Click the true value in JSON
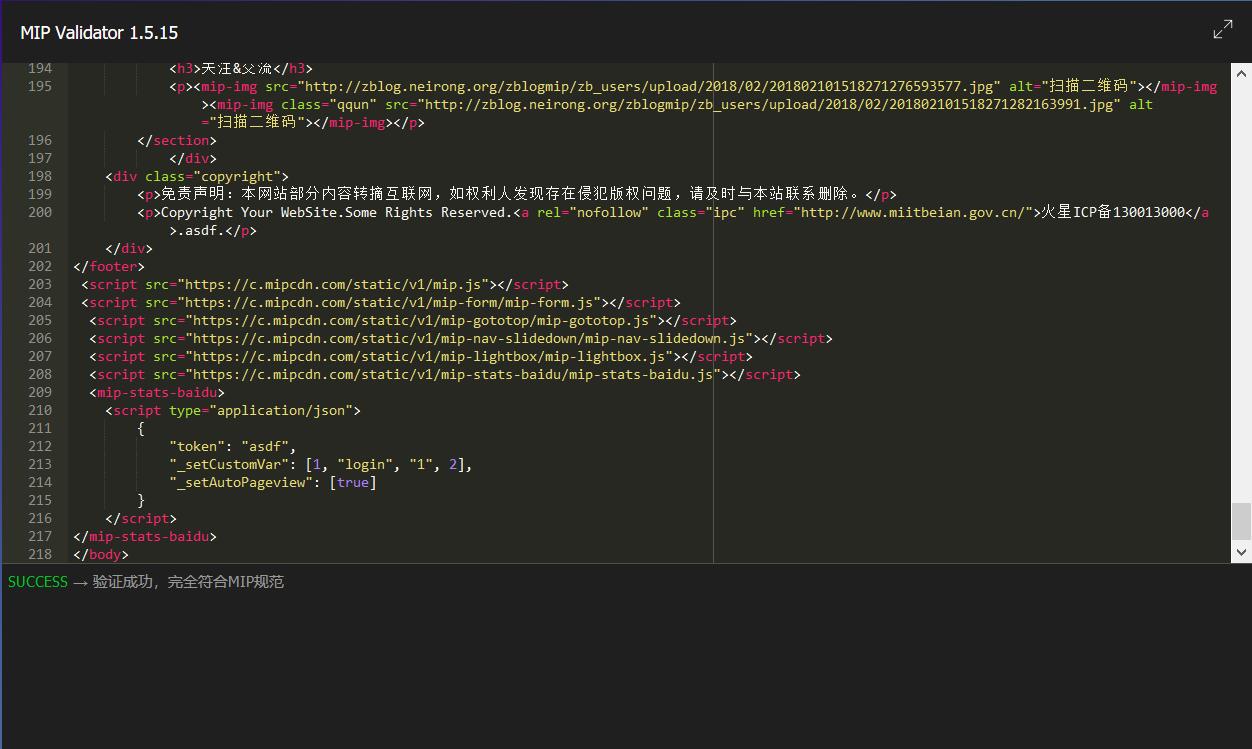 click(x=353, y=483)
